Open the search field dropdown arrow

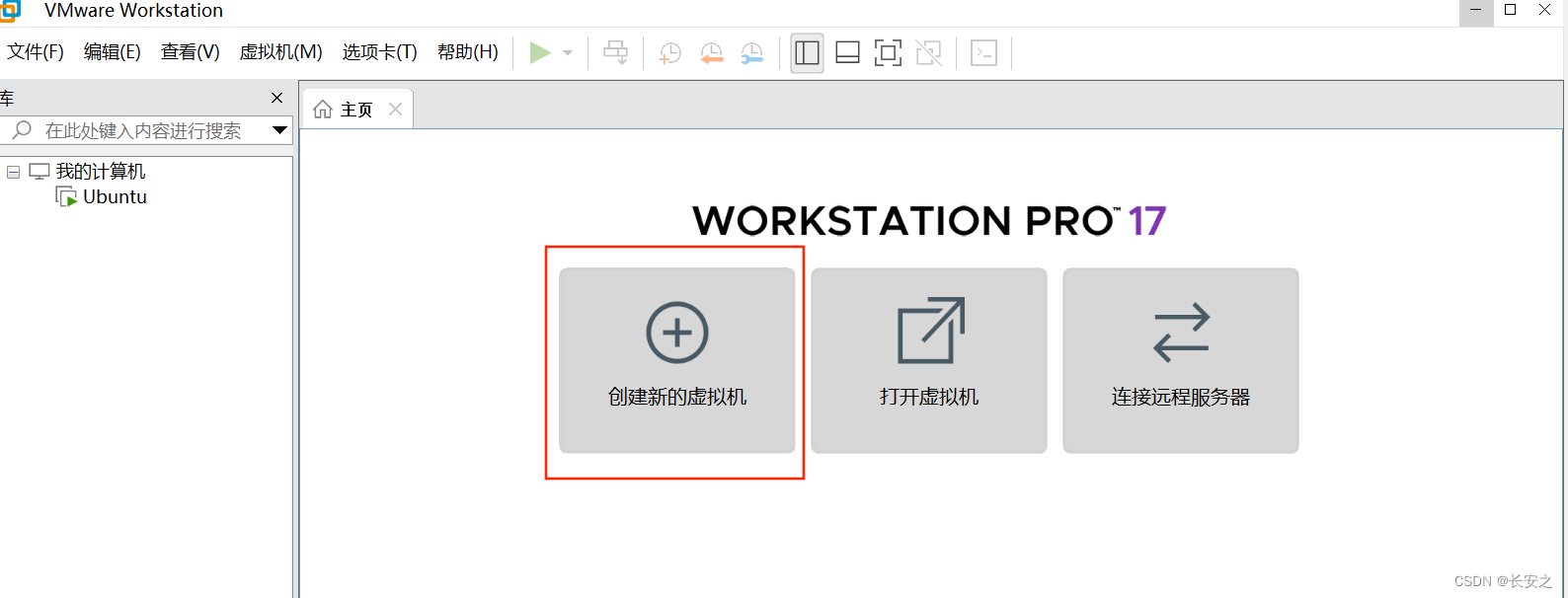point(280,130)
